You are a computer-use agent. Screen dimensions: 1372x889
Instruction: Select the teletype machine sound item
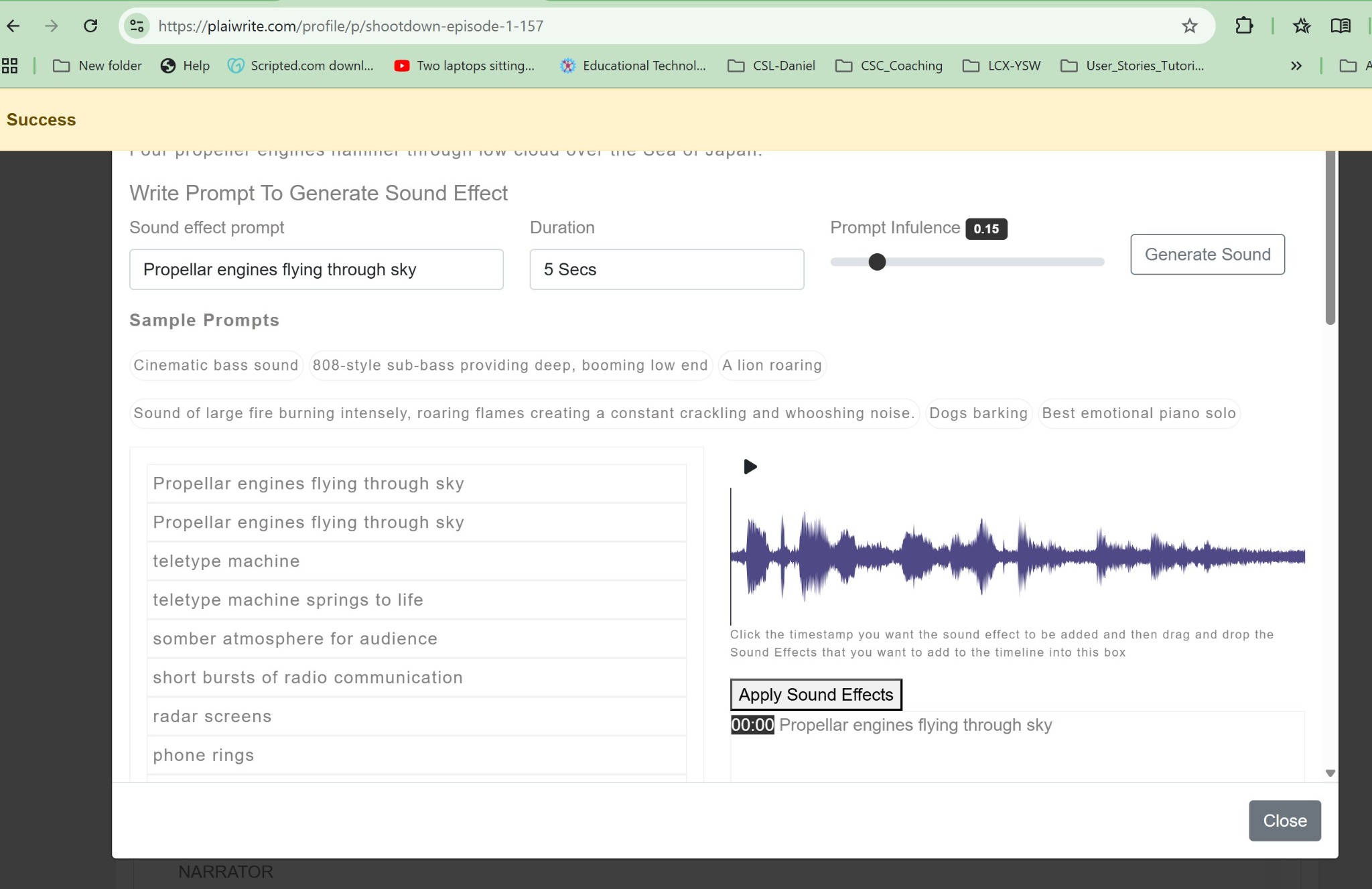(416, 561)
